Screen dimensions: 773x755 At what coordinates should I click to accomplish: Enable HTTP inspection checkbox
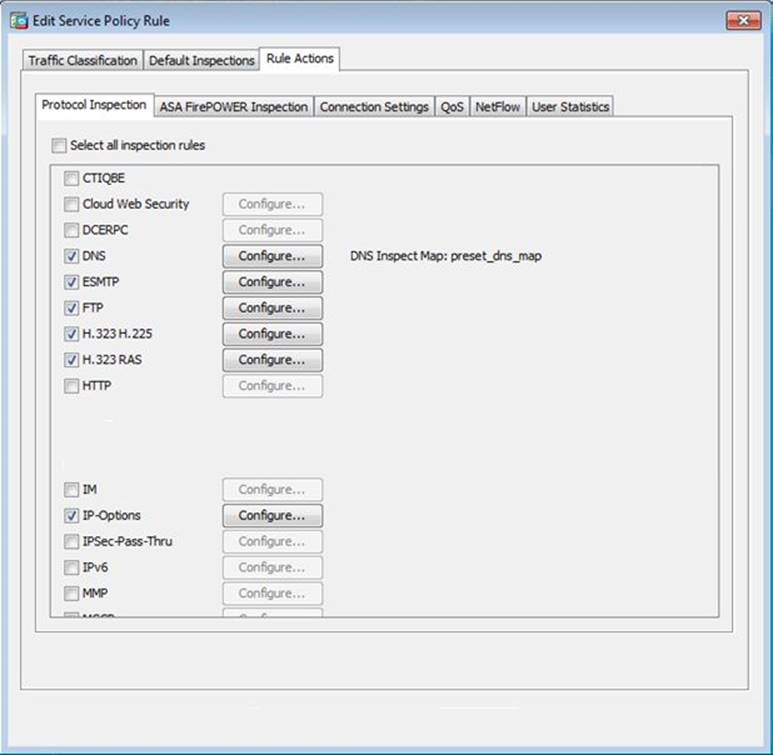click(71, 387)
